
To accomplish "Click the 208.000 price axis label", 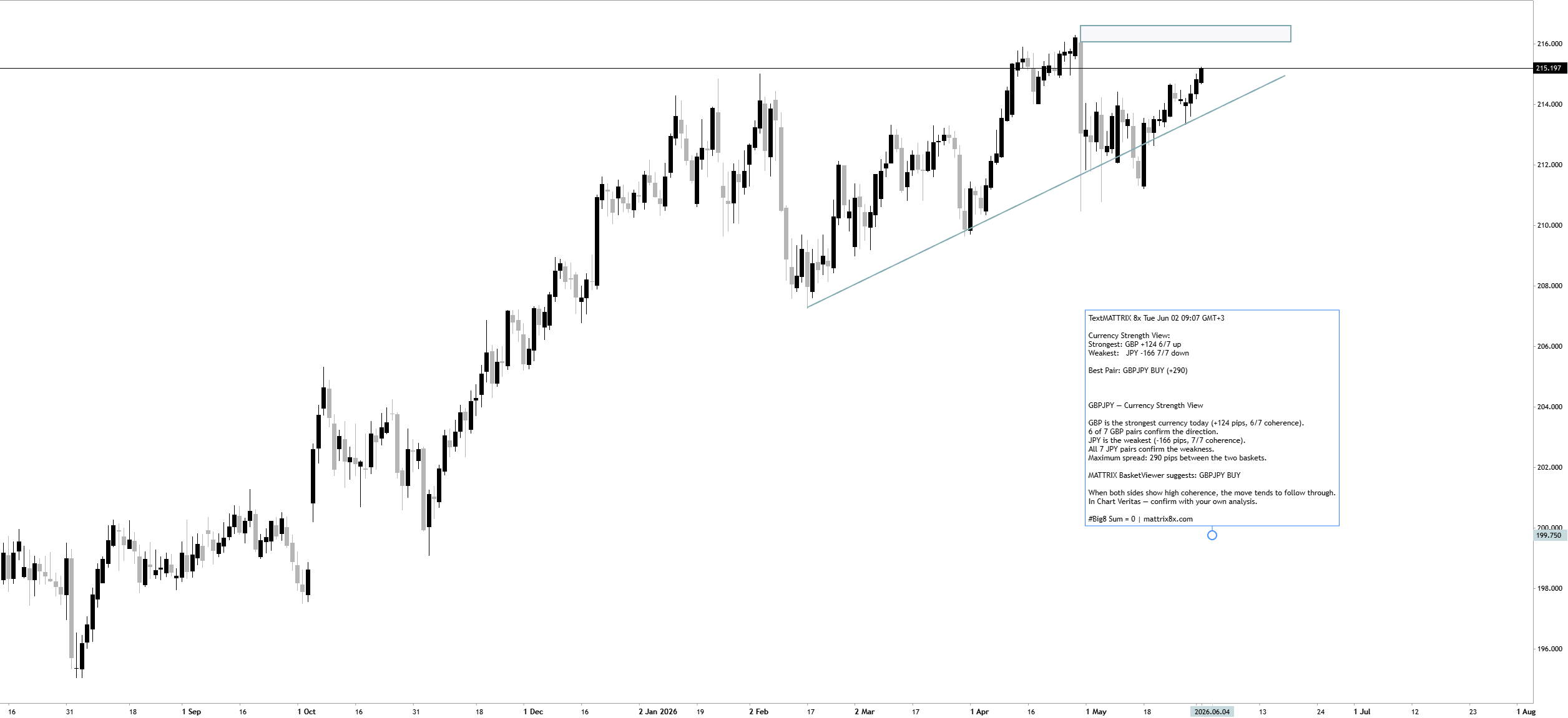I will pos(1549,286).
